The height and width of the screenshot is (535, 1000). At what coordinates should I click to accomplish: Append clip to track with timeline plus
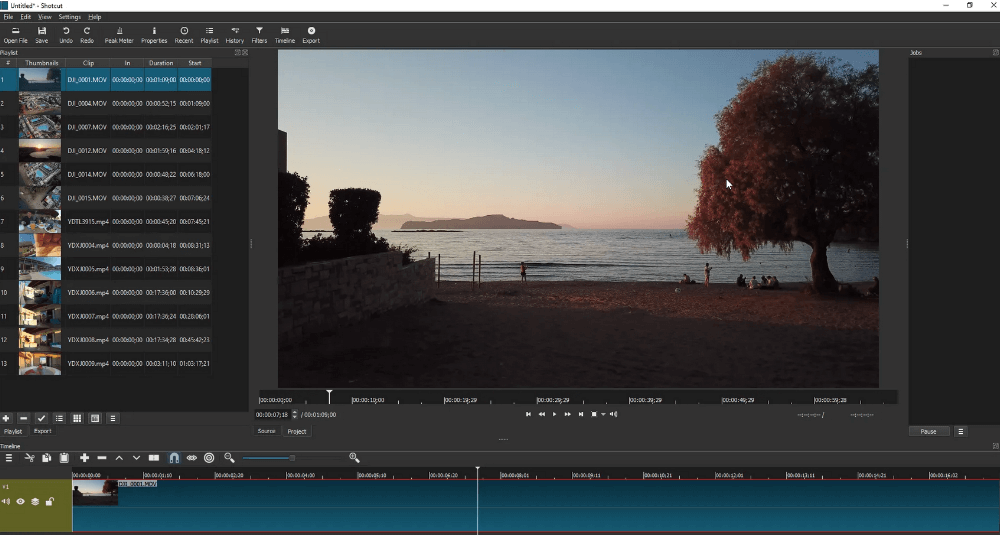click(84, 458)
